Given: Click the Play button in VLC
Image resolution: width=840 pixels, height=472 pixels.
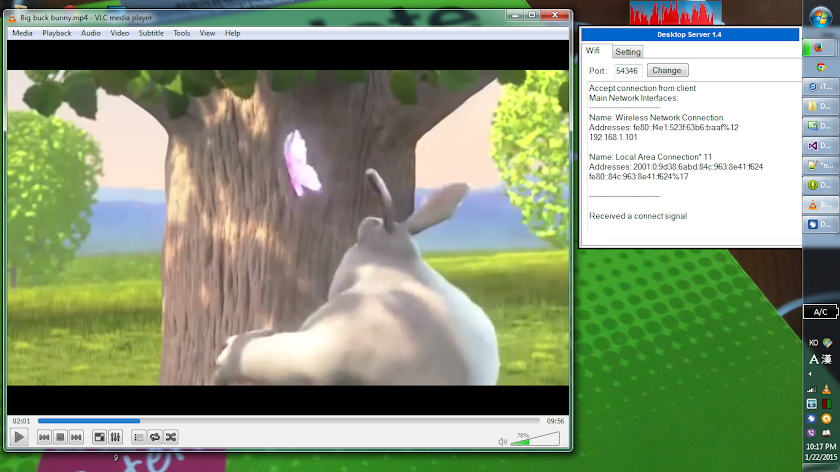Looking at the screenshot, I should click(19, 437).
